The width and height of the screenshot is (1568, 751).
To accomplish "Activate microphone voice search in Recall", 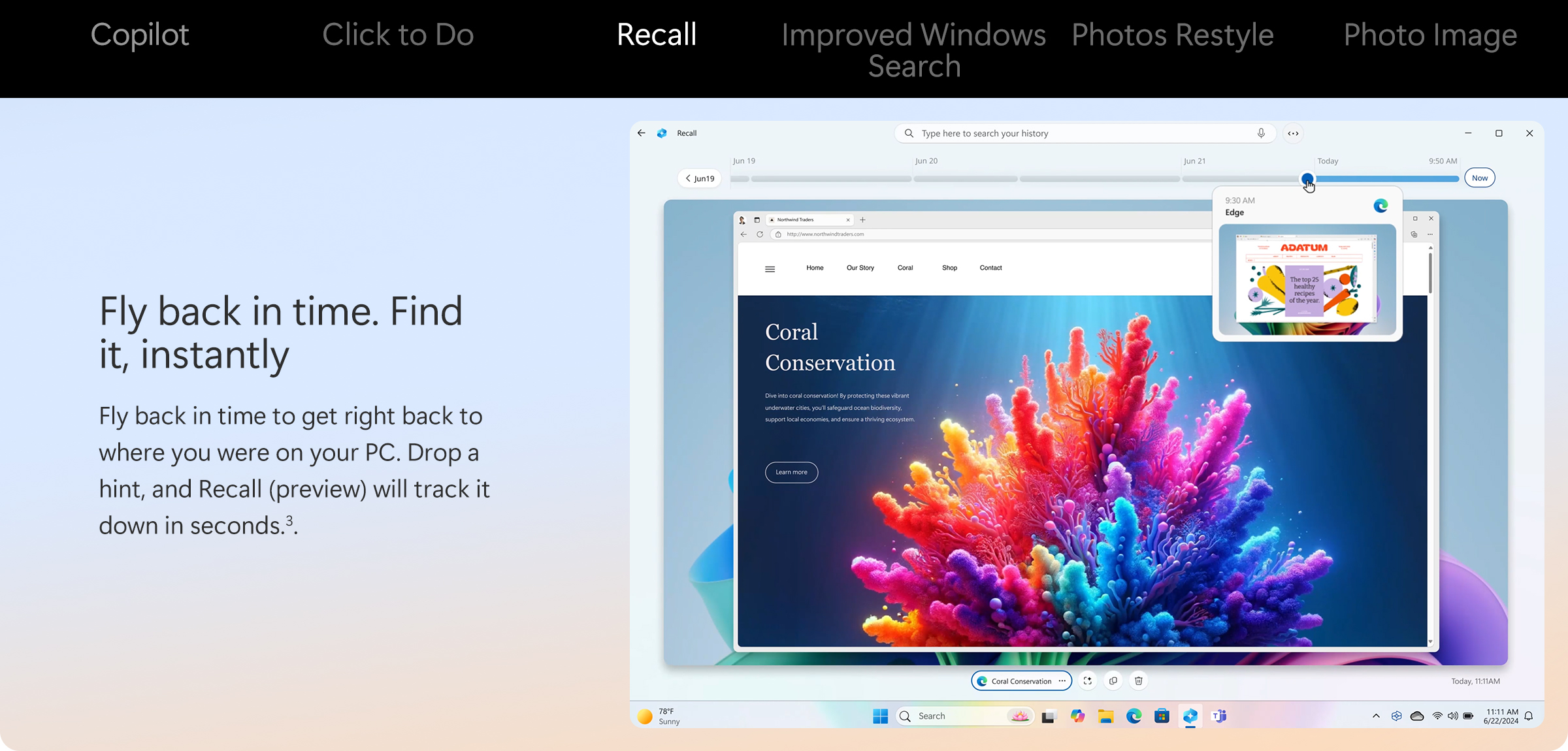I will [1261, 133].
